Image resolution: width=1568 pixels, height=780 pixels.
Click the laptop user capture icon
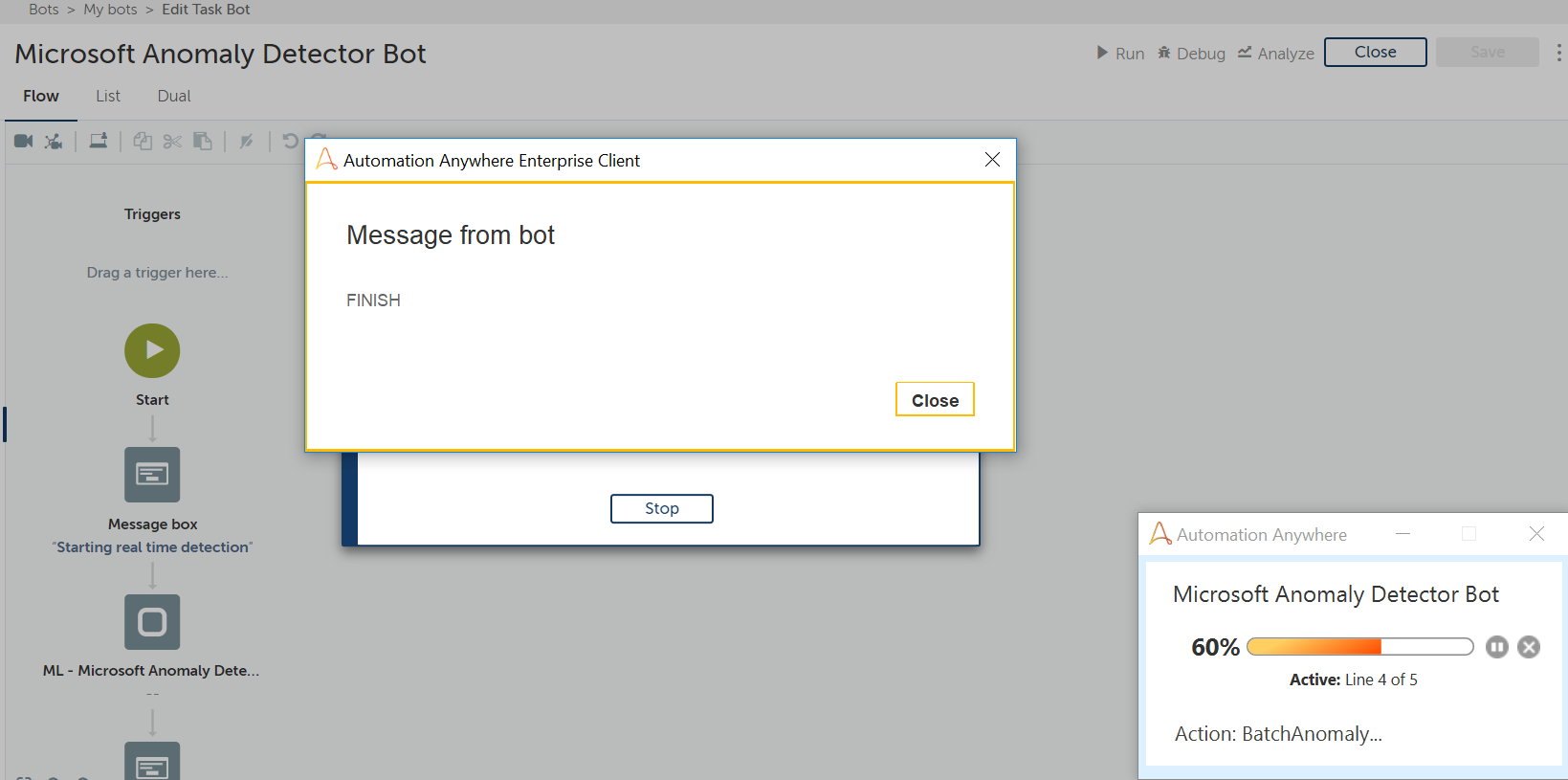(x=98, y=142)
